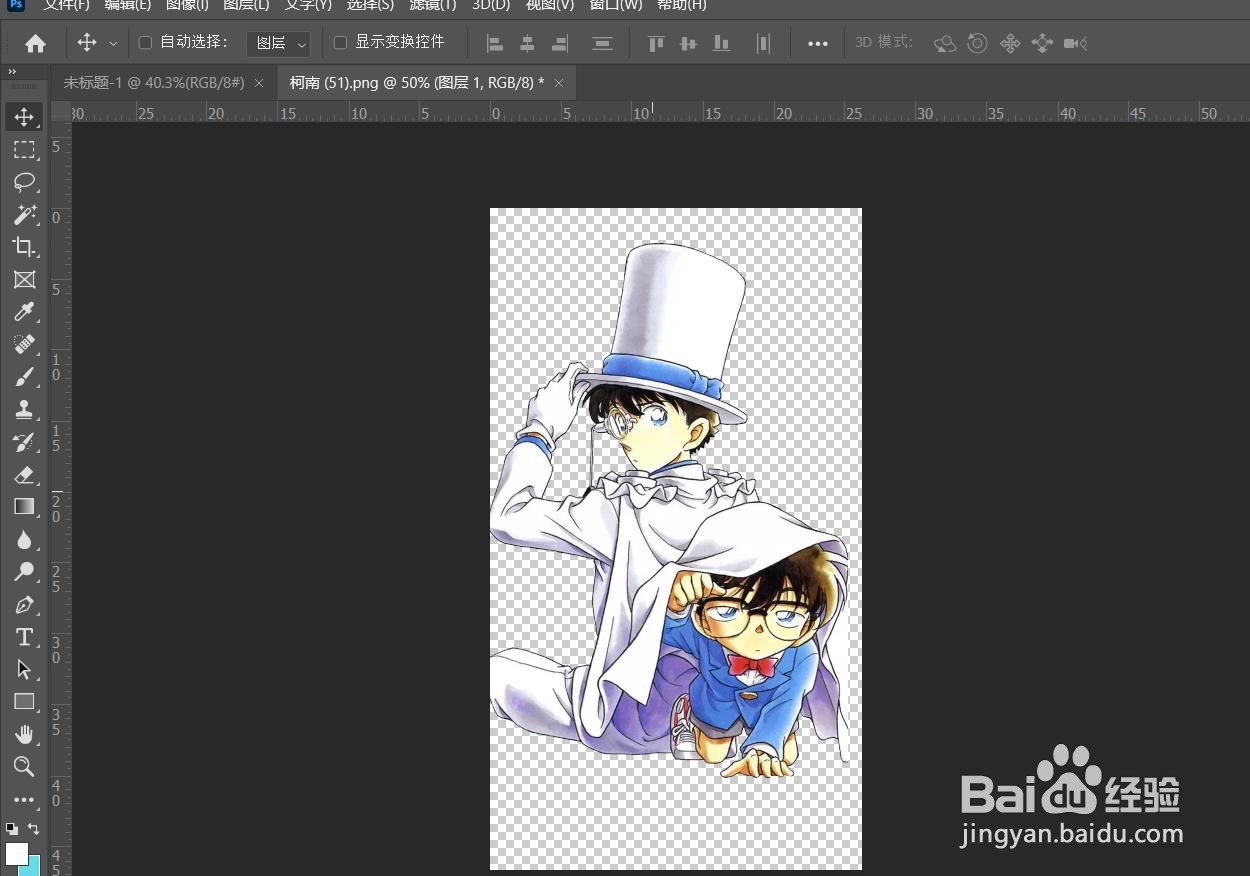Align left edges in options bar
The height and width of the screenshot is (876, 1250).
coord(494,43)
